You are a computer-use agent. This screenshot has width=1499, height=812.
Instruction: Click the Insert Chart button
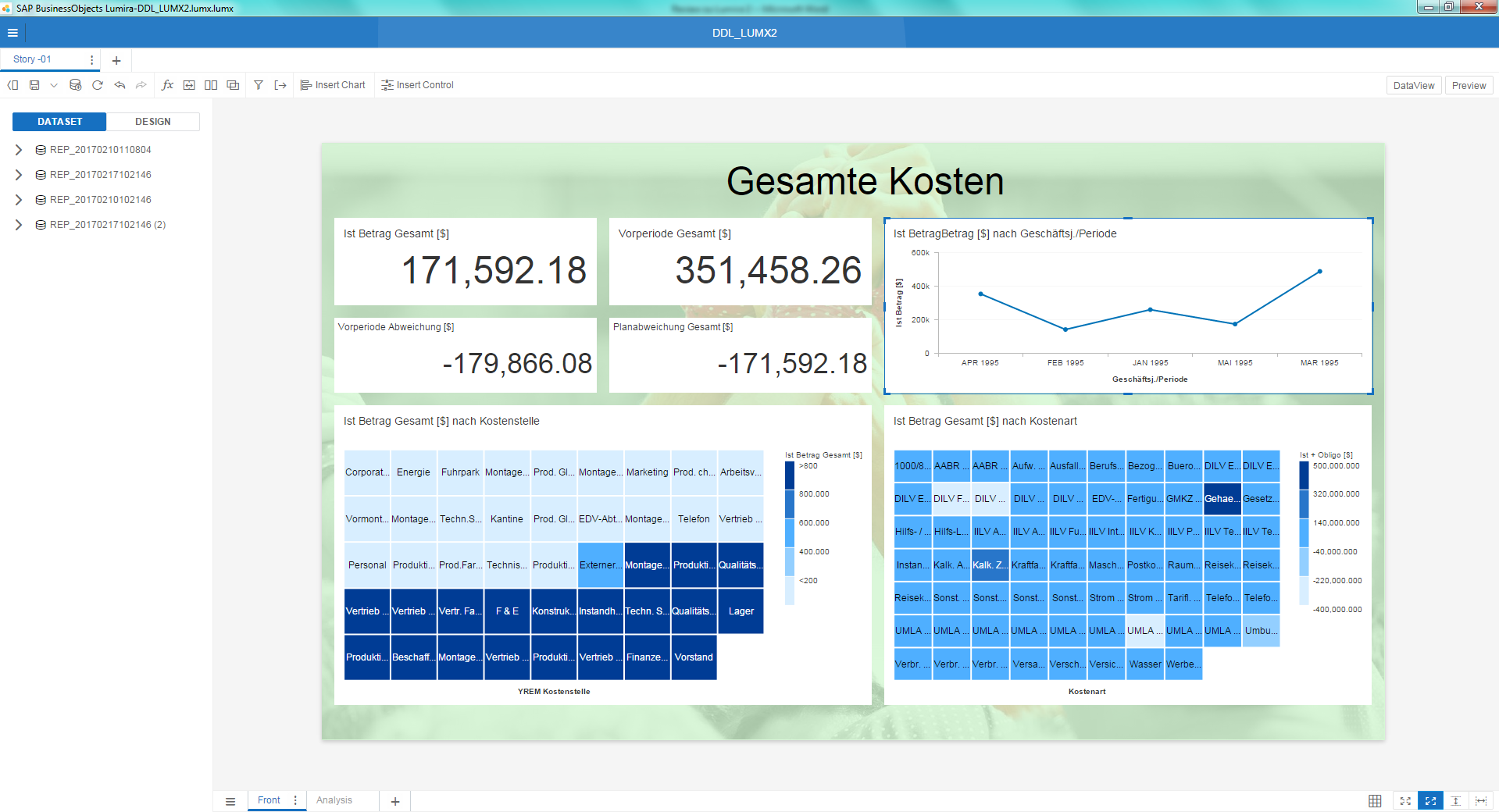click(334, 85)
